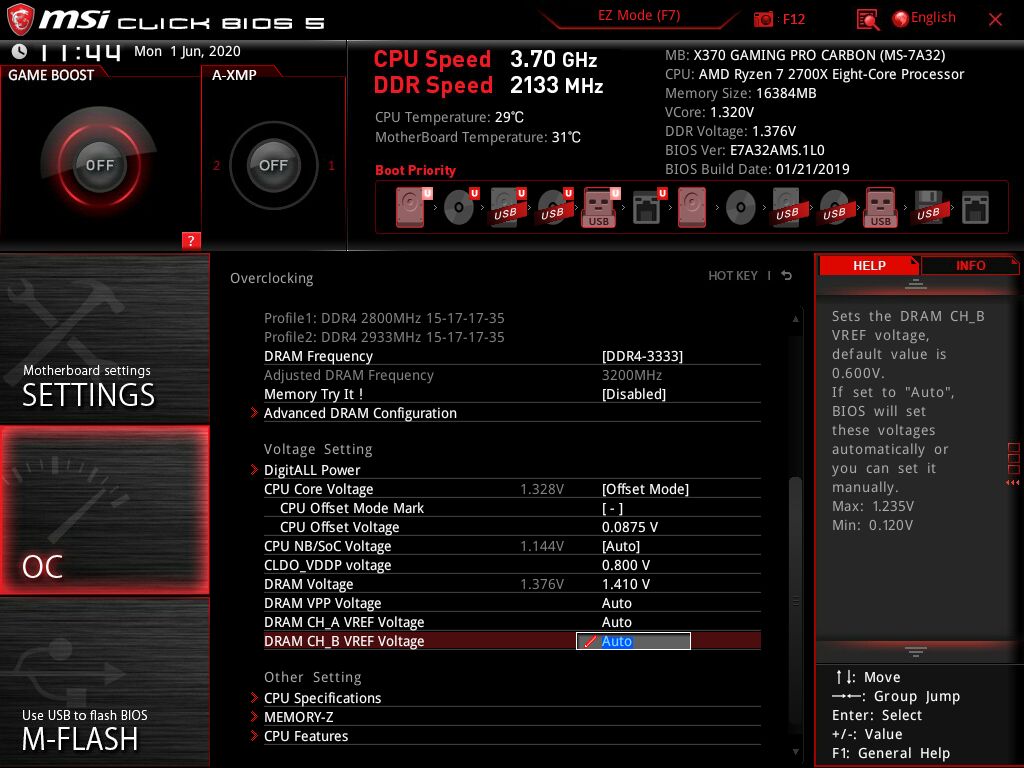Select the legacy hard disk boot icon
The image size is (1024, 768).
[692, 207]
